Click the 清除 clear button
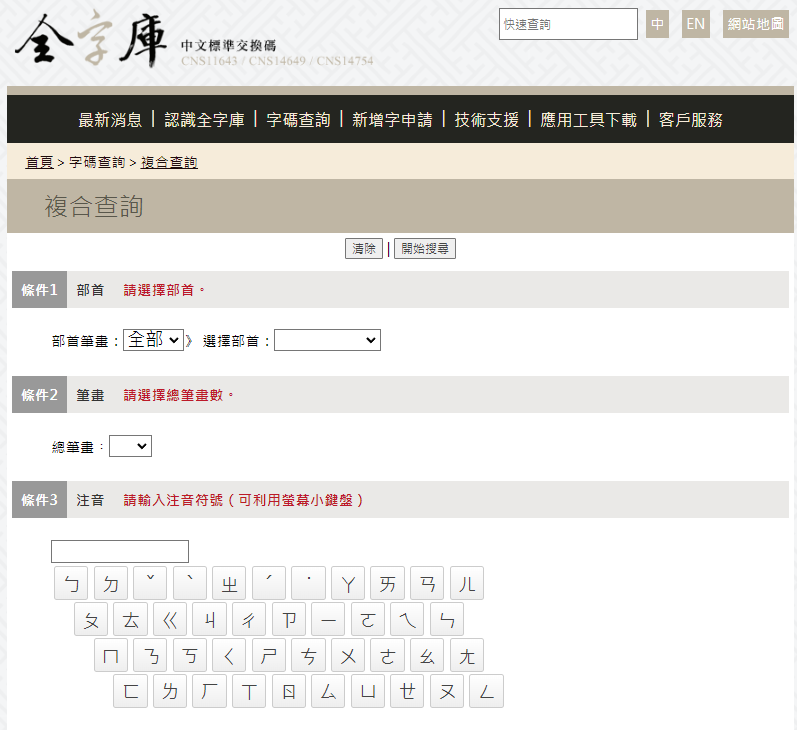The image size is (797, 730). pyautogui.click(x=364, y=249)
